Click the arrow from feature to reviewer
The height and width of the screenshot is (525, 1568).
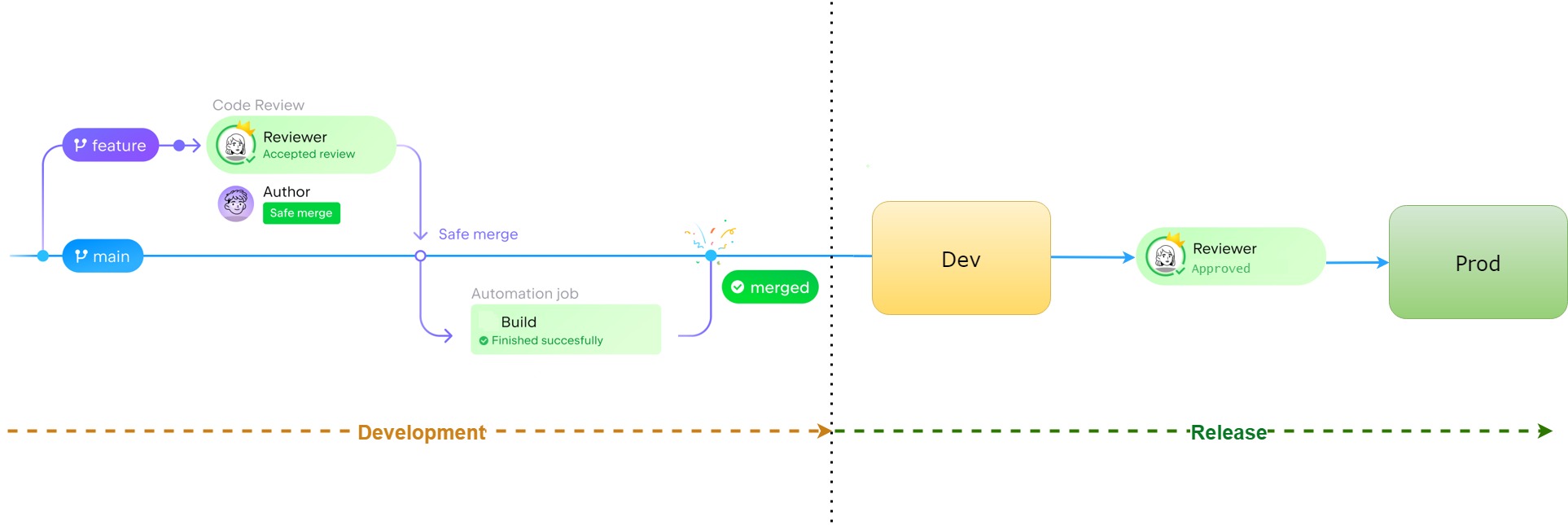click(187, 146)
